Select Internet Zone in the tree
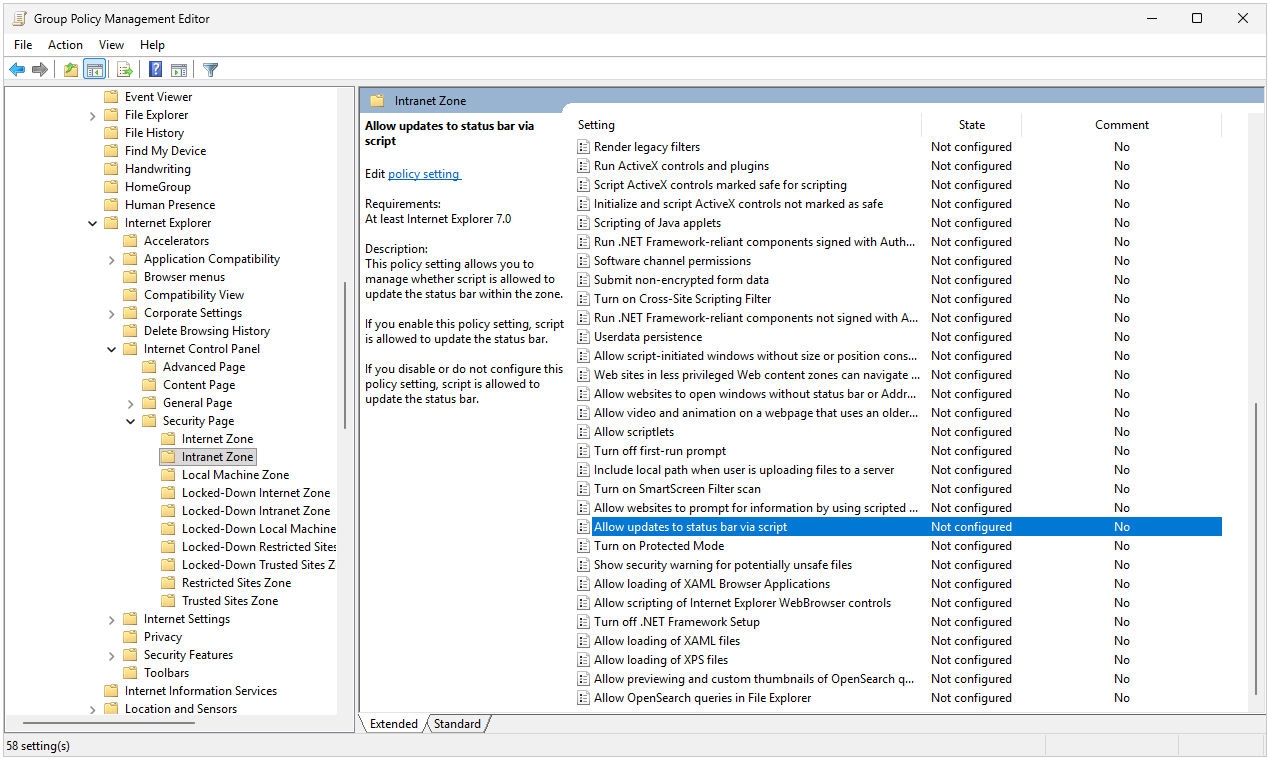Viewport: 1268px width, 759px height. coord(217,439)
